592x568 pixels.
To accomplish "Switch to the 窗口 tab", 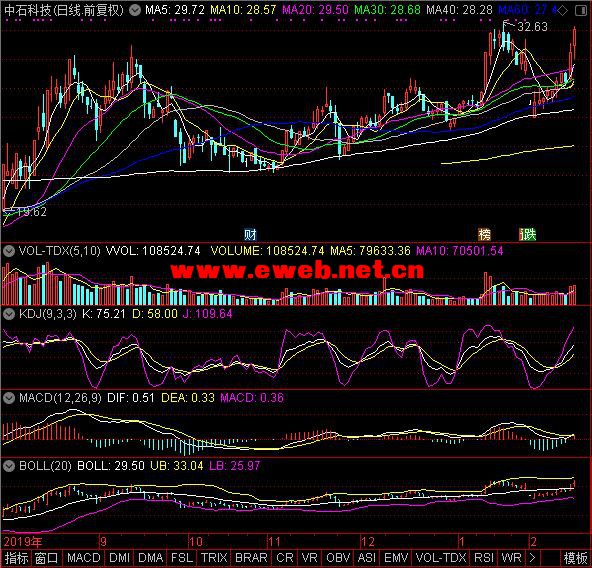I will click(x=47, y=558).
